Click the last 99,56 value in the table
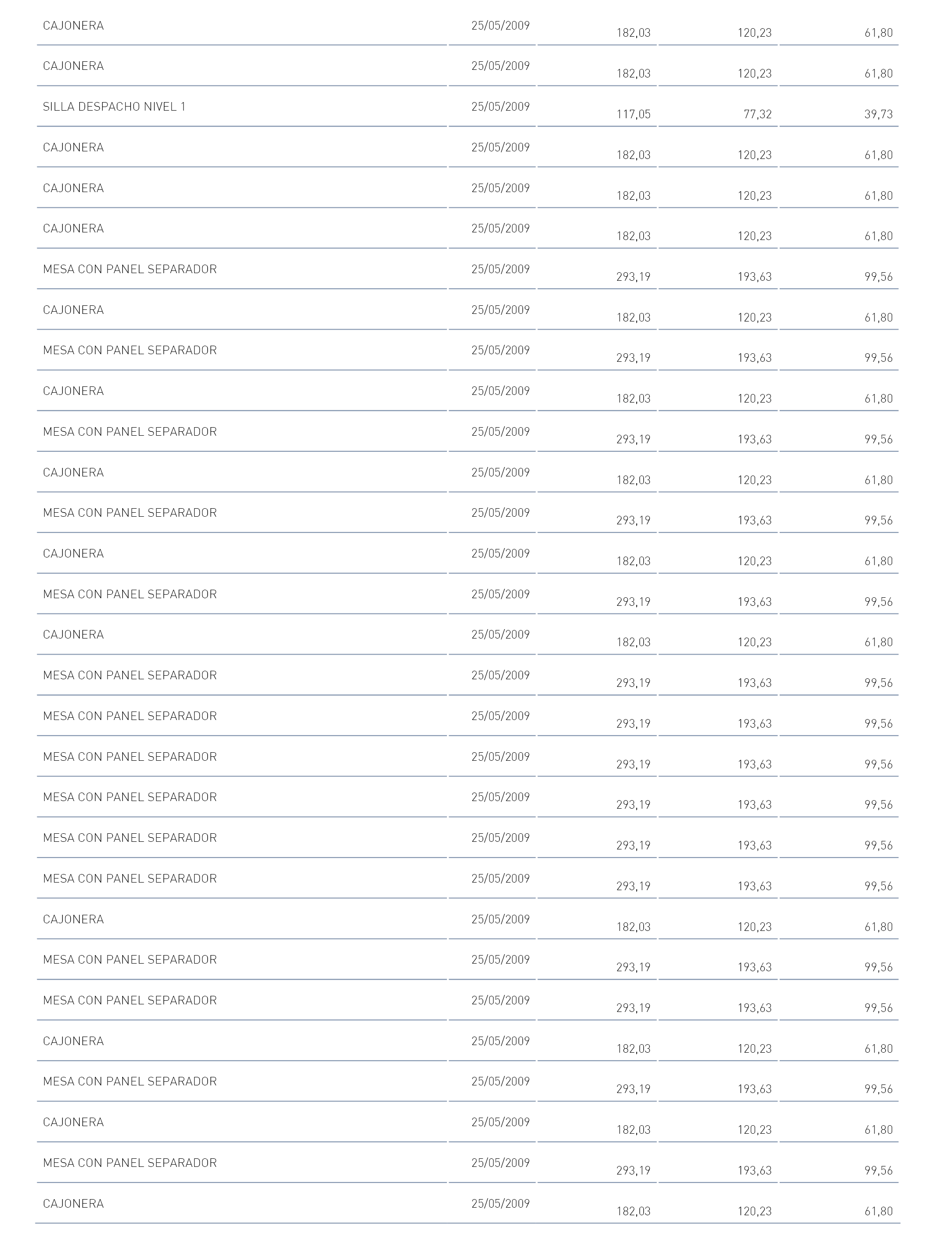This screenshot has height=1243, width=952. click(878, 1170)
